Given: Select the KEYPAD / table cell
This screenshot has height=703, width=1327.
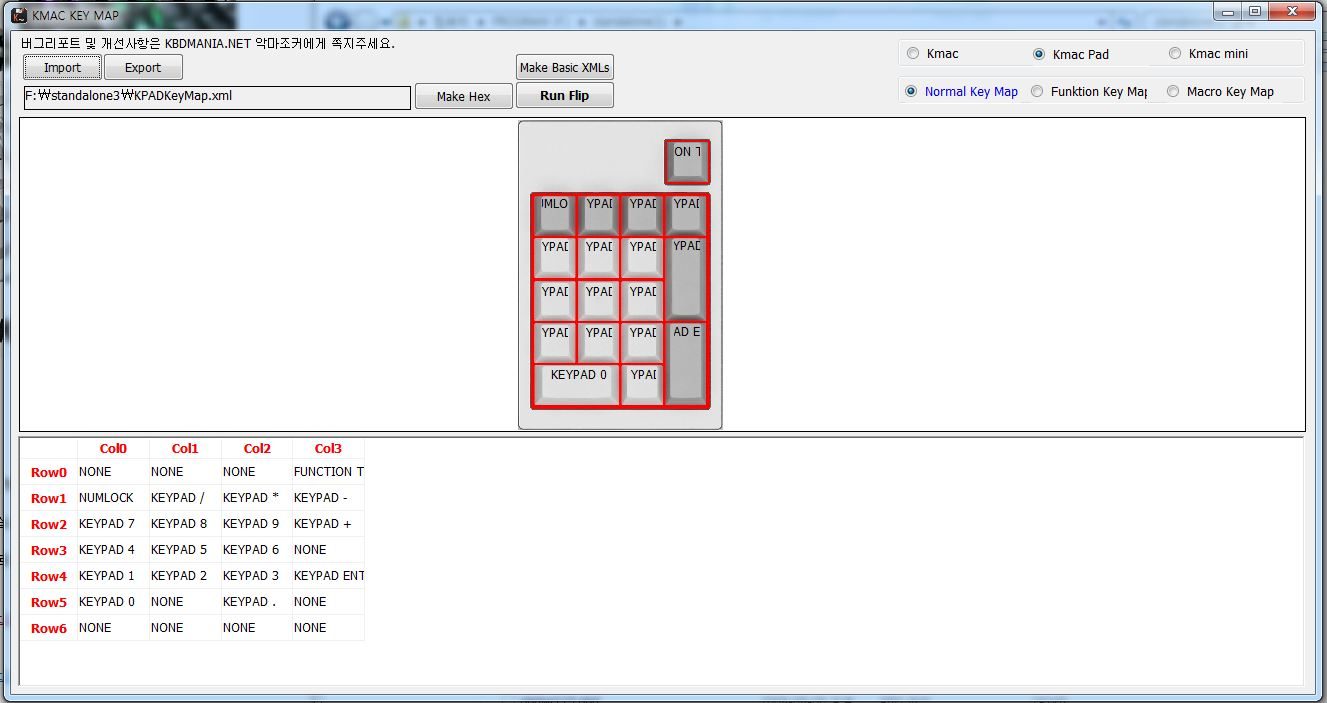Looking at the screenshot, I should click(185, 498).
